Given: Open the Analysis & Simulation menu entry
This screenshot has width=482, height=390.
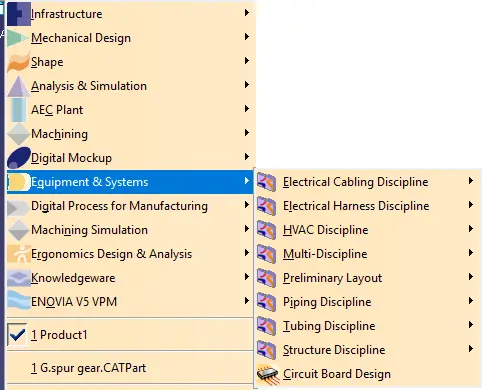Looking at the screenshot, I should [130, 86].
